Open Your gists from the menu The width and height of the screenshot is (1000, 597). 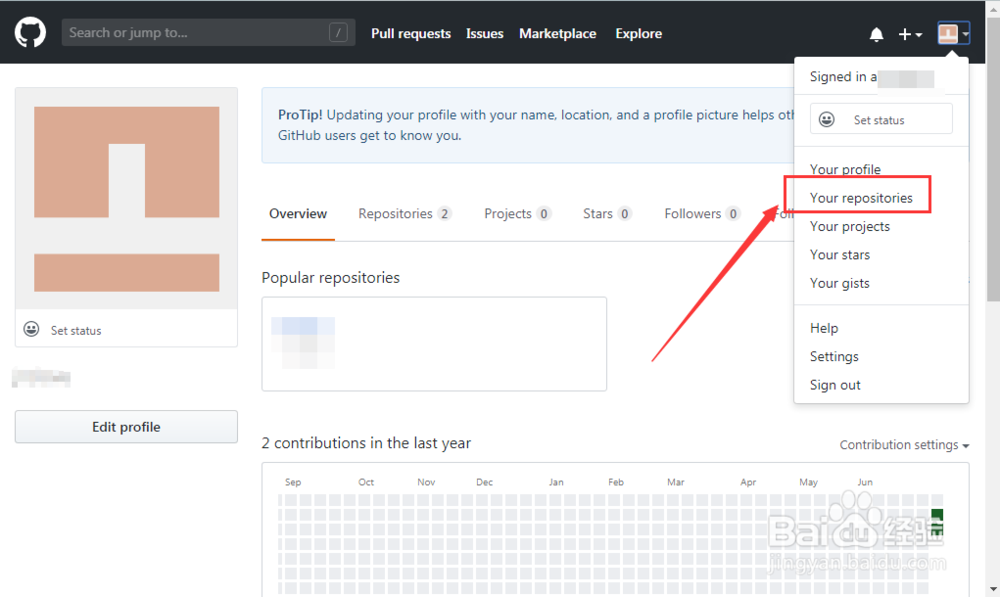(x=839, y=283)
